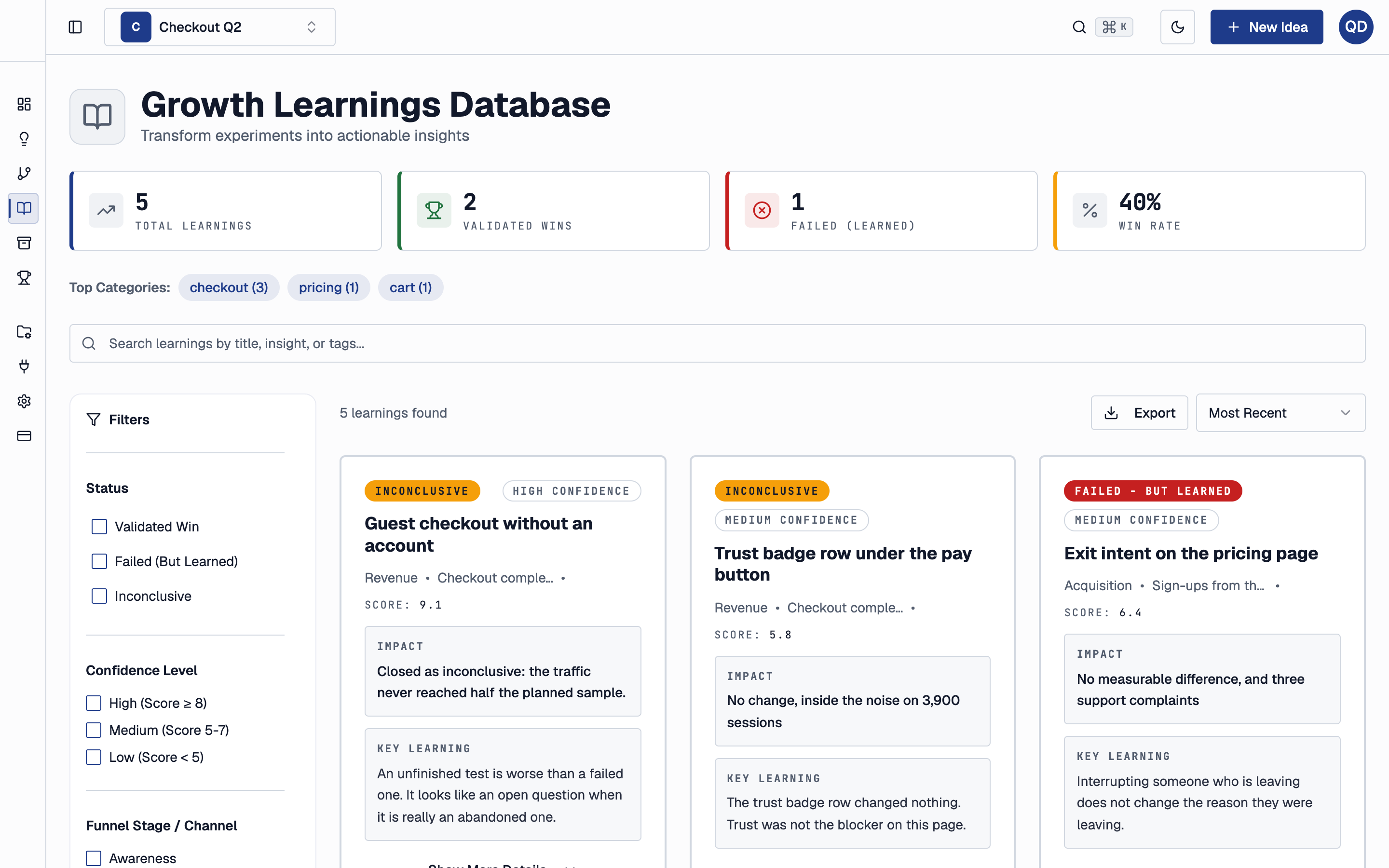1389x868 pixels.
Task: Focus the search learnings input field
Action: (x=718, y=343)
